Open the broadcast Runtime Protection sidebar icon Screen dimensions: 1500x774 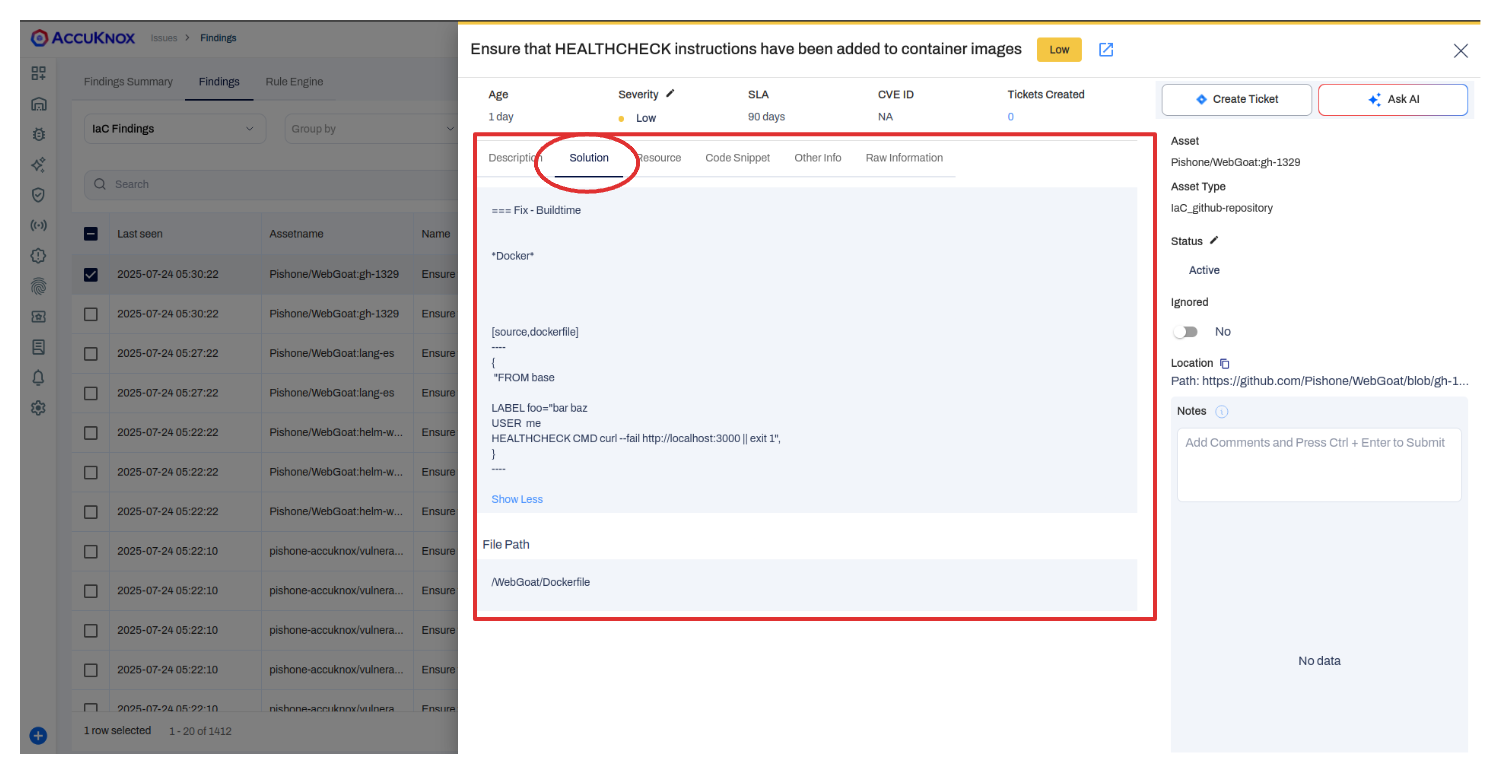(38, 225)
